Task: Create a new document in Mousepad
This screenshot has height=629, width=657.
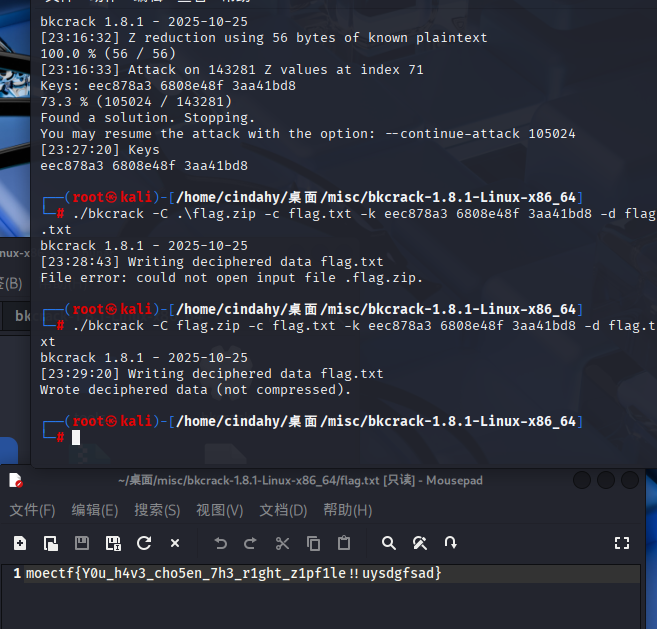Action: pos(20,543)
